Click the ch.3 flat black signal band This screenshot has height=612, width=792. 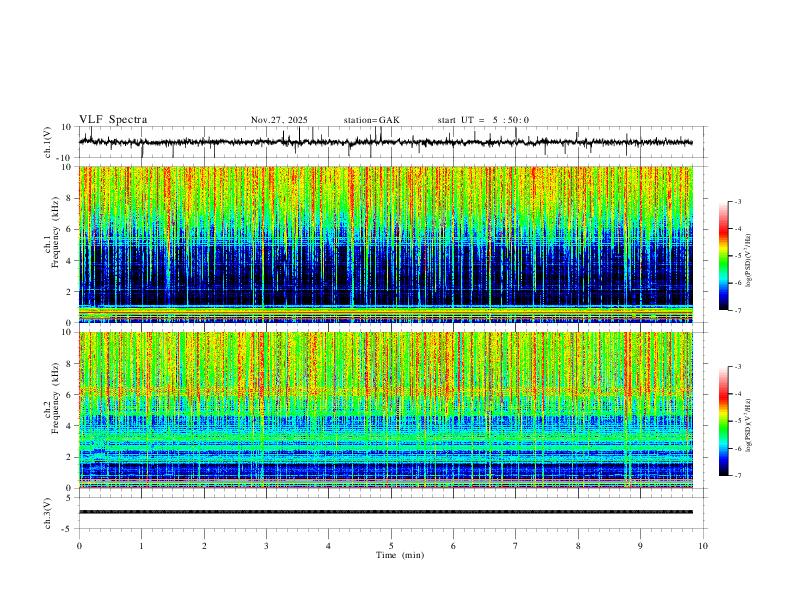tap(386, 512)
